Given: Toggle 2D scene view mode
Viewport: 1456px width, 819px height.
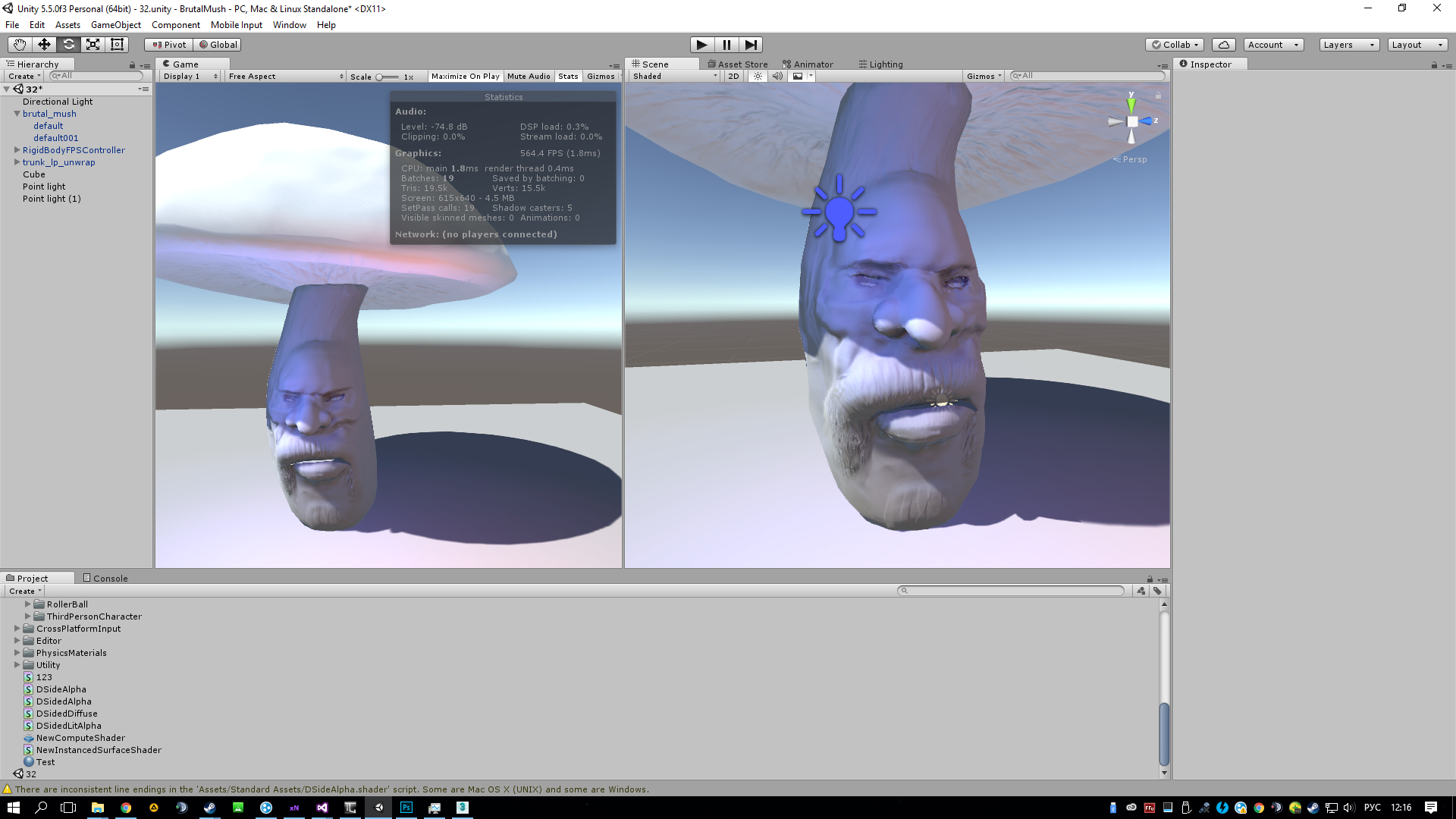Looking at the screenshot, I should 733,76.
